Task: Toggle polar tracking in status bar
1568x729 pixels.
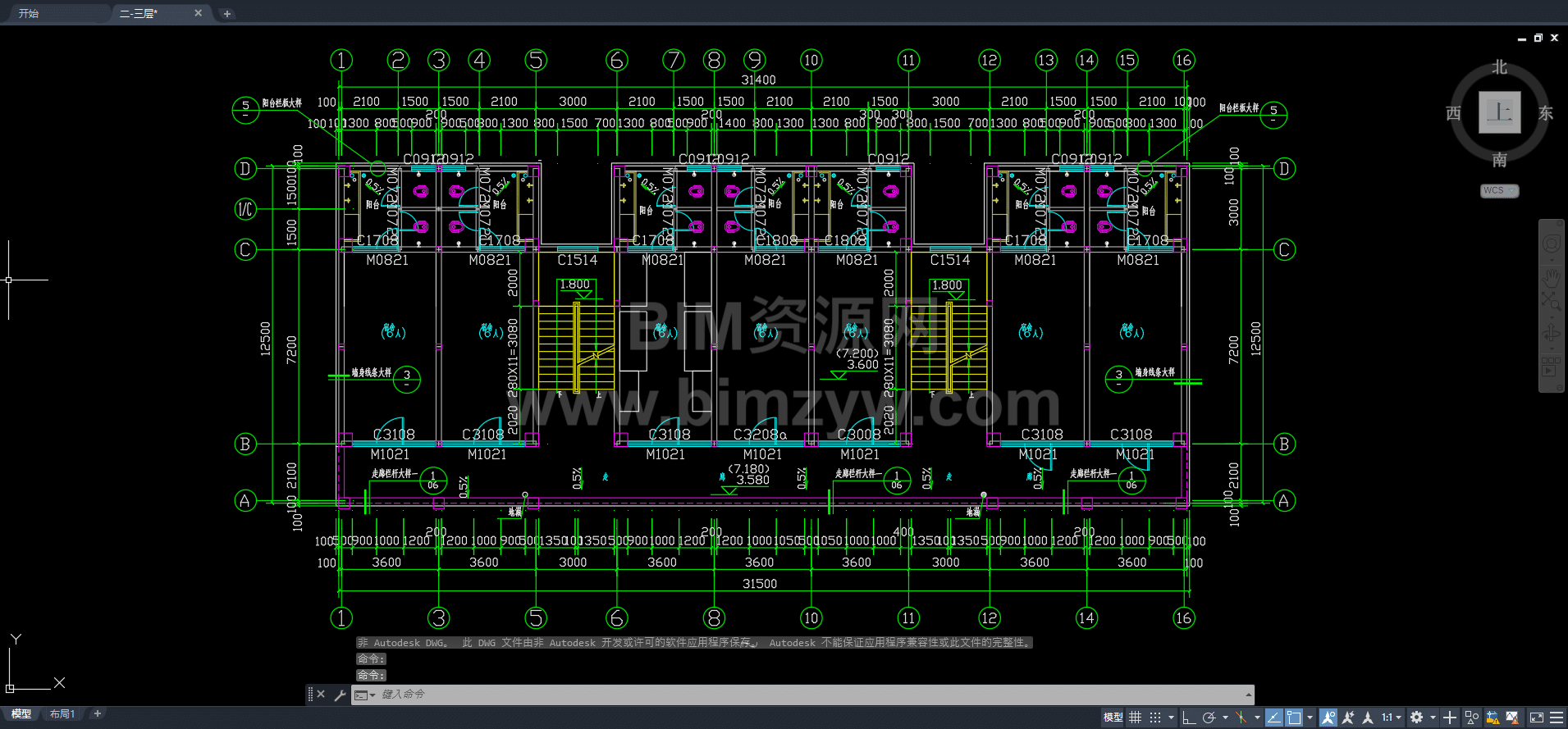Action: (x=1209, y=718)
